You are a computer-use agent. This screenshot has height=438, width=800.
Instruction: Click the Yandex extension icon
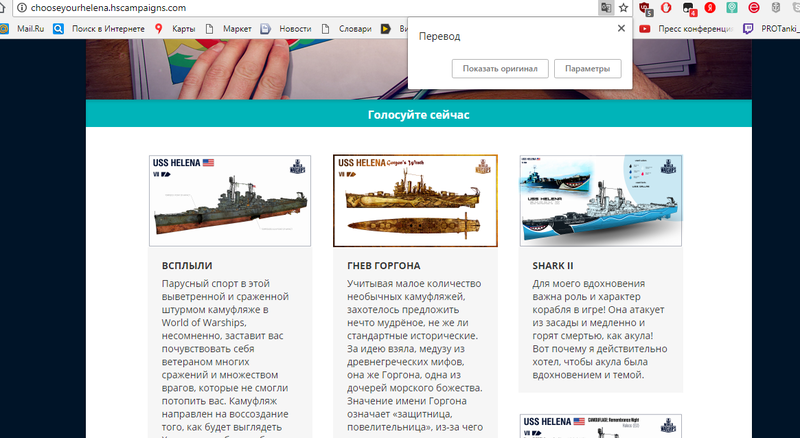710,8
